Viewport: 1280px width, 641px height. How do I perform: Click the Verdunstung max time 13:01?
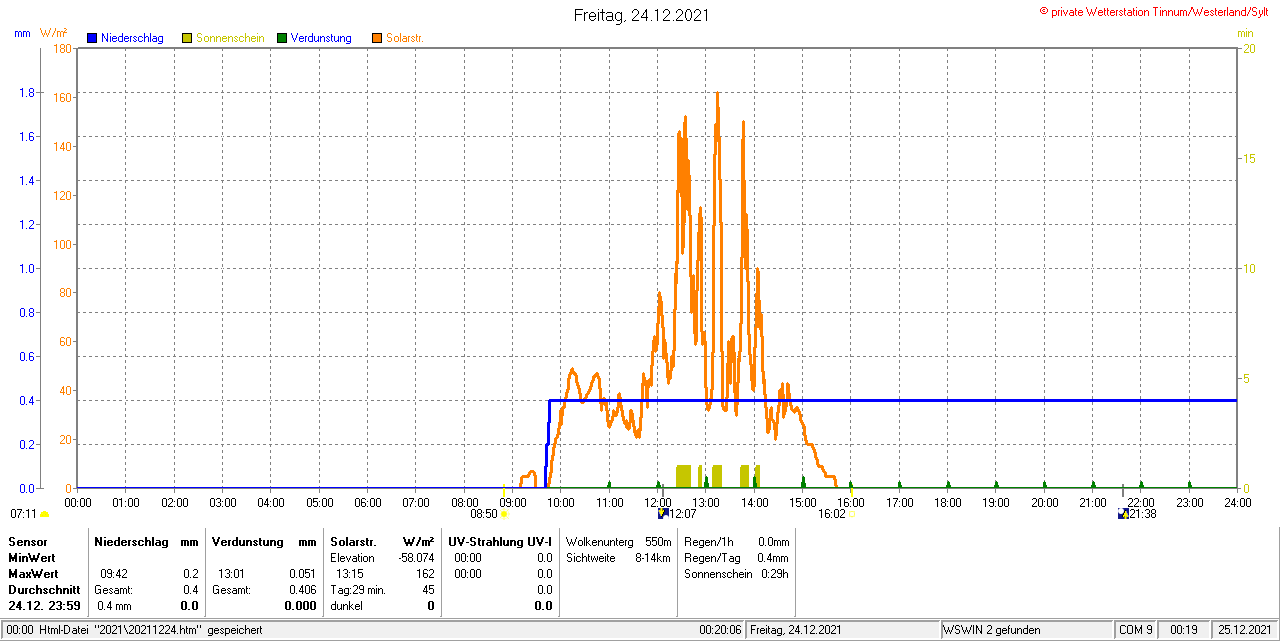click(x=232, y=574)
